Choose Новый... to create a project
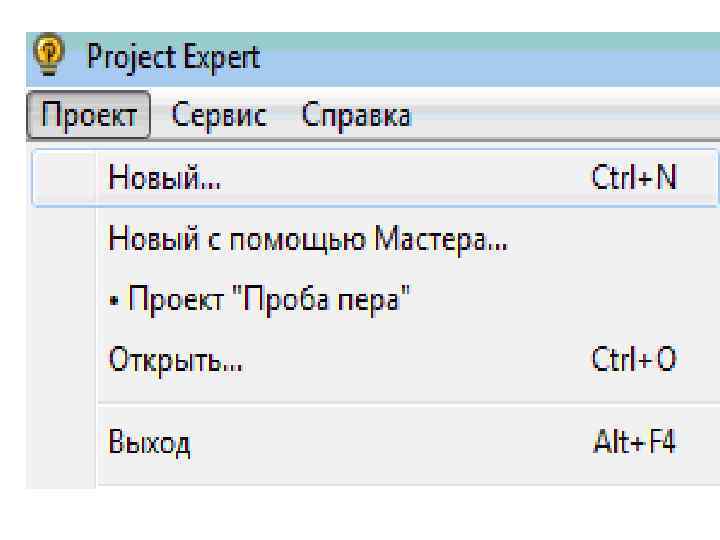 [x=166, y=178]
